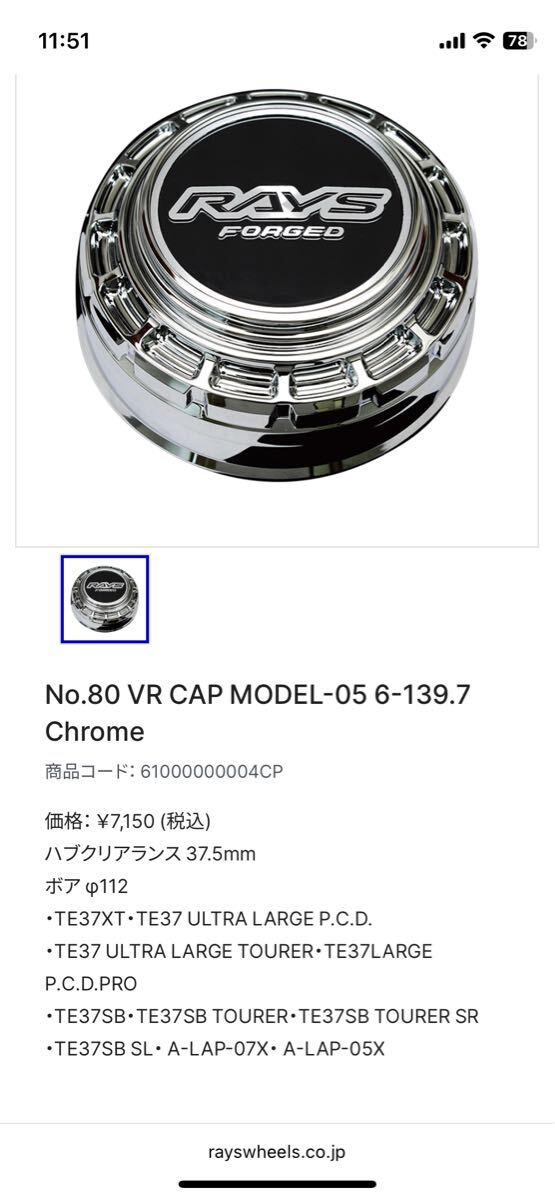Tap the rayswheels.co.jp address bar
The width and height of the screenshot is (555, 1200).
[277, 1152]
